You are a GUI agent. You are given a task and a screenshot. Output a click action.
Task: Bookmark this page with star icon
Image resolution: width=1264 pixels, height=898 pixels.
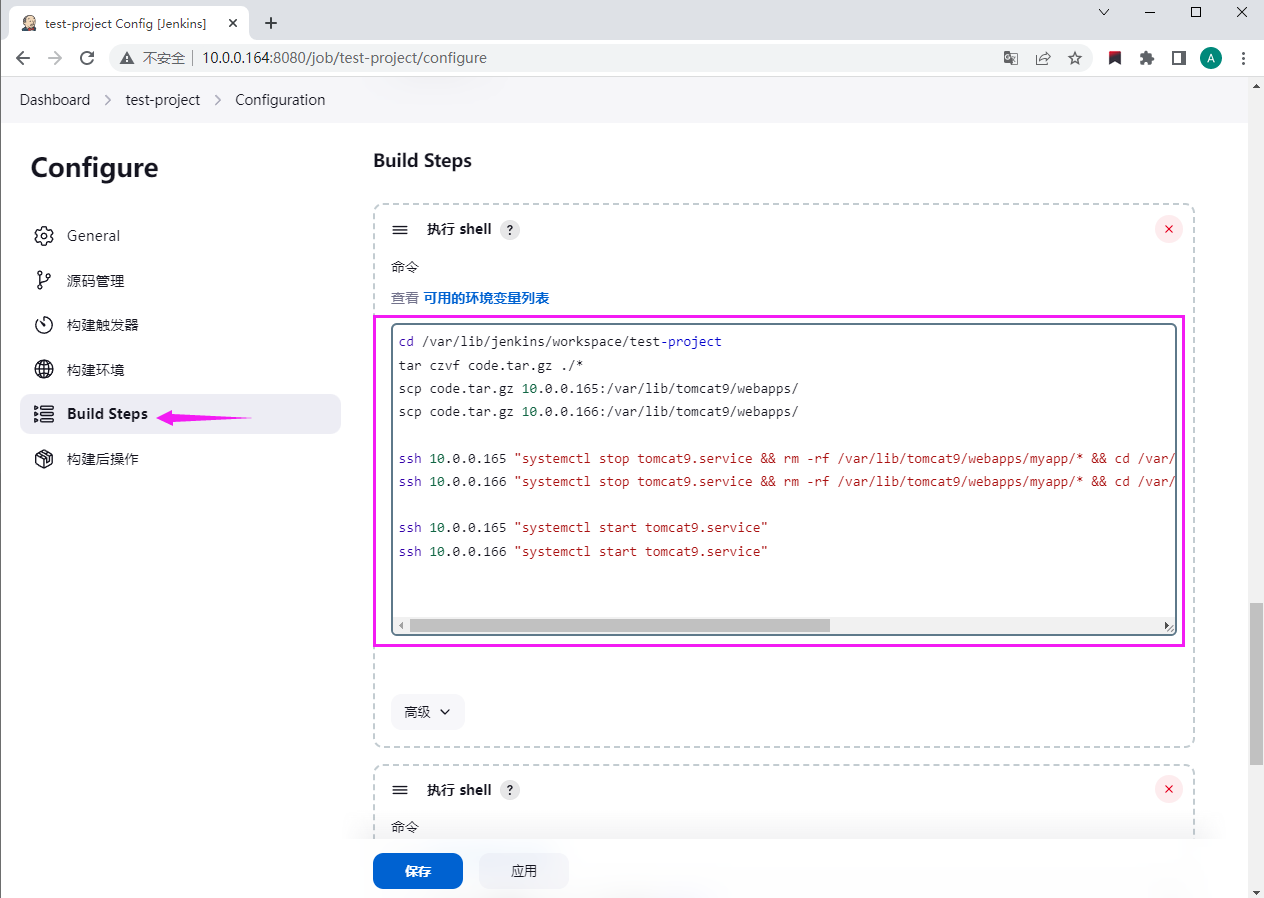[x=1075, y=58]
